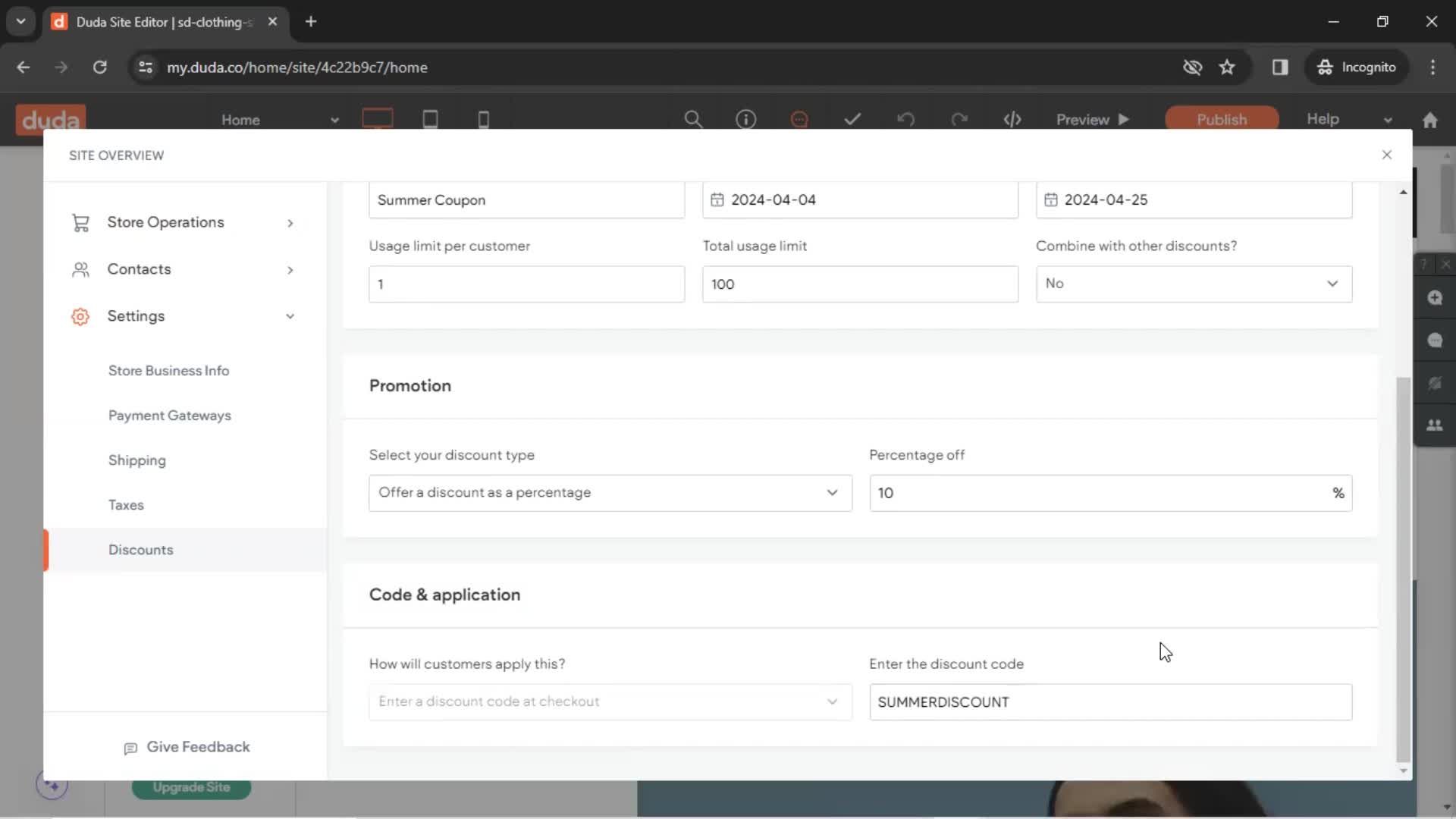This screenshot has width=1456, height=819.
Task: Click the Upgrade Site button
Action: coord(191,787)
